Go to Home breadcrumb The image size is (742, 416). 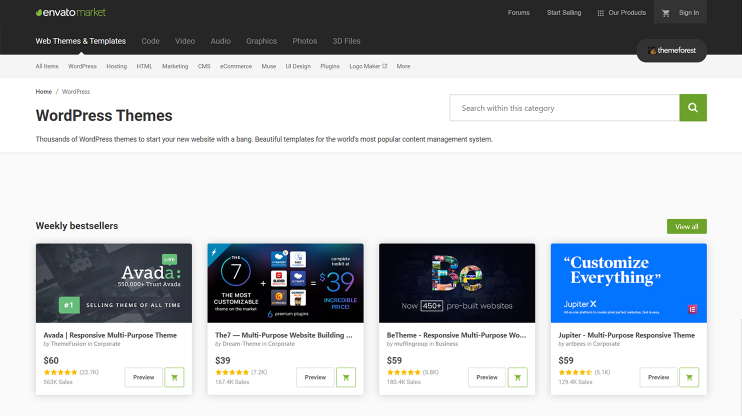point(44,91)
